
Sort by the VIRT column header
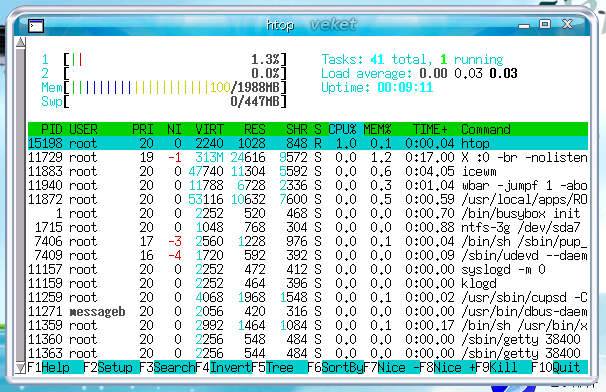coord(209,129)
